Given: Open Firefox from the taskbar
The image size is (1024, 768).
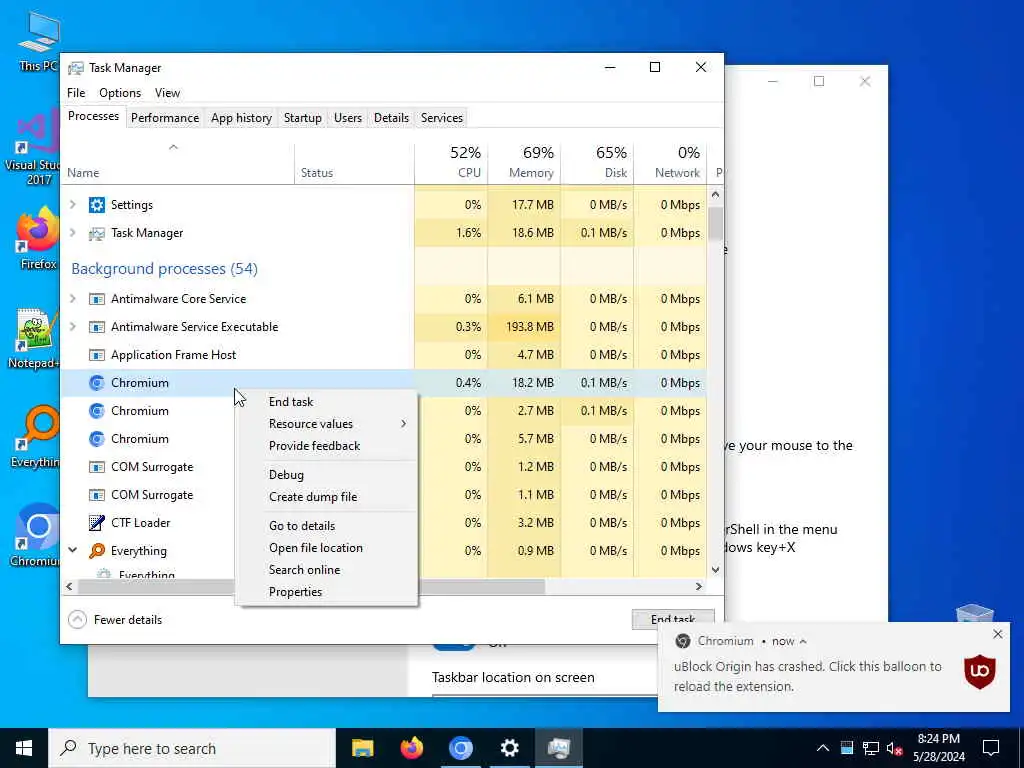Looking at the screenshot, I should pyautogui.click(x=411, y=748).
